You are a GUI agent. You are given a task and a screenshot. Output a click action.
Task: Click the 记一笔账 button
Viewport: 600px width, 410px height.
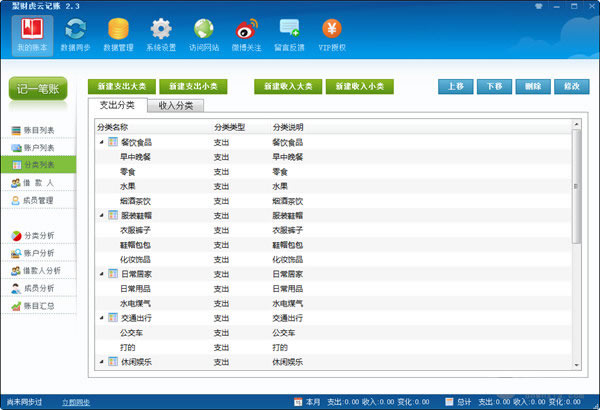tap(38, 89)
